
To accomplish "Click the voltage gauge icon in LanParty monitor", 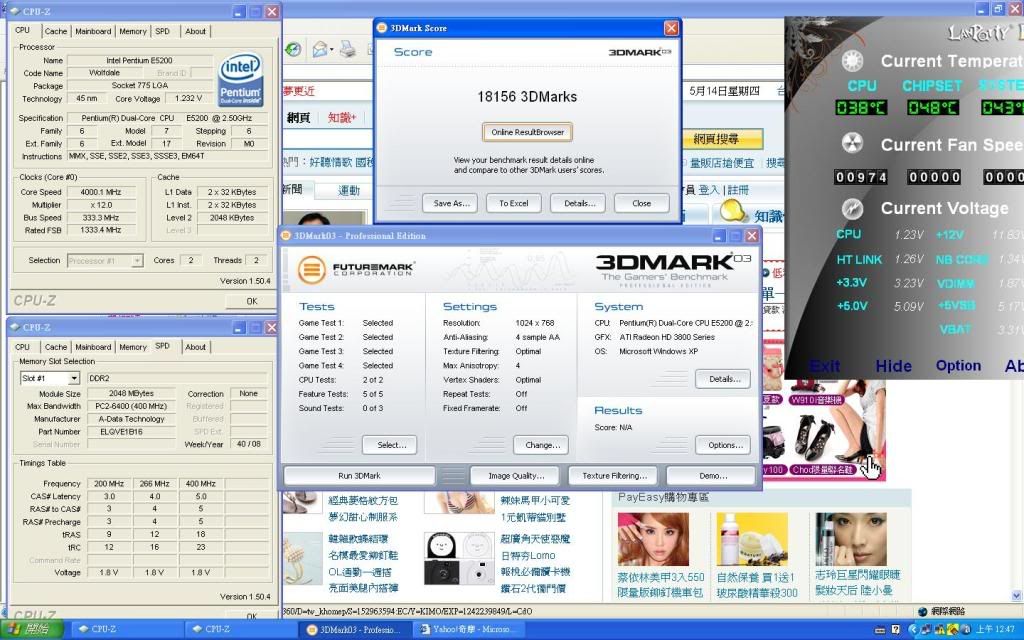I will click(852, 208).
